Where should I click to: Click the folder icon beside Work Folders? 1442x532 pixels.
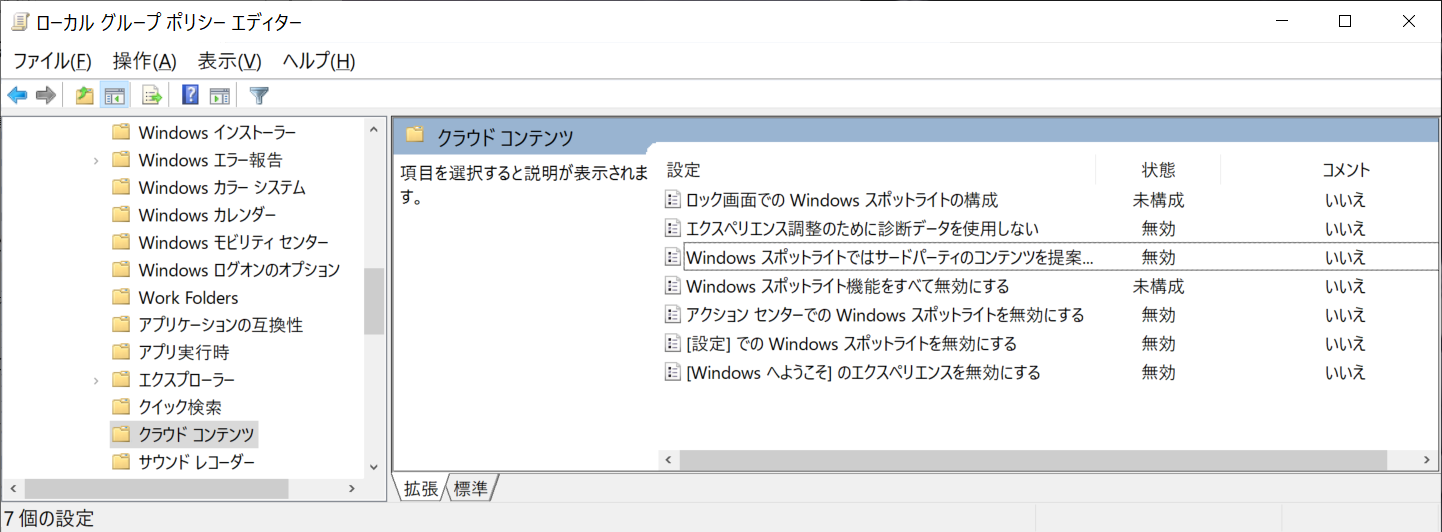click(121, 298)
